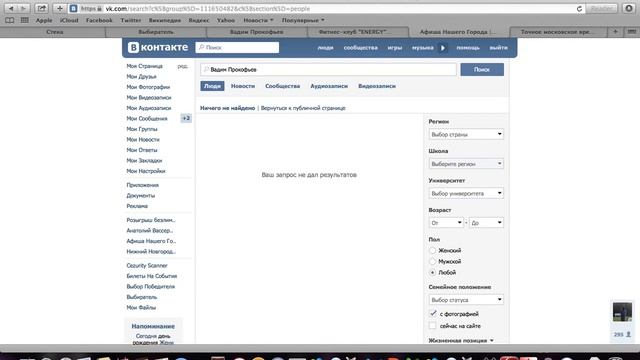The height and width of the screenshot is (360, 640).
Task: Switch to the Фитнес-клуб ENERGY browser tab
Action: [358, 31]
